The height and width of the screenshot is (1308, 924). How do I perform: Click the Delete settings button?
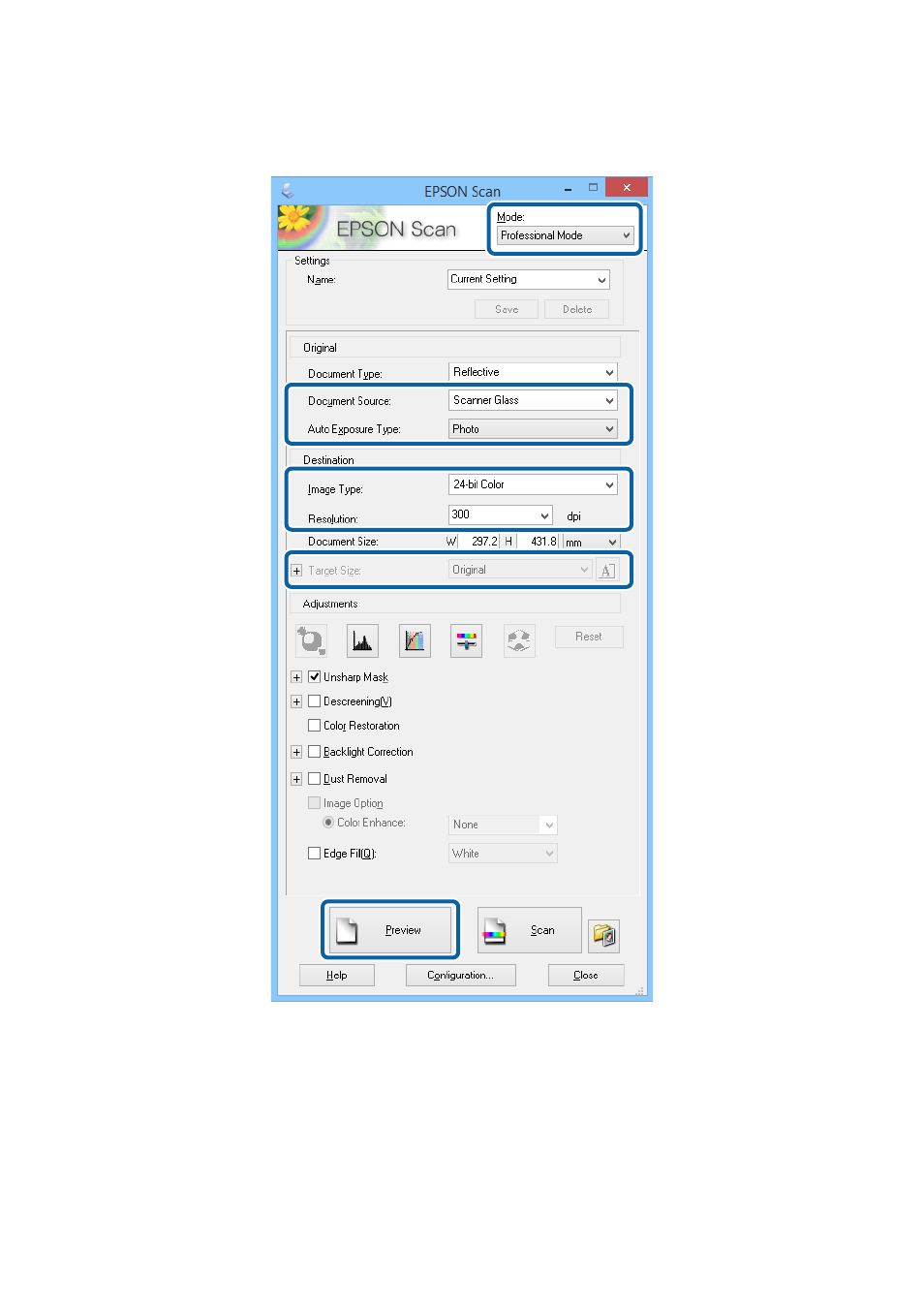point(577,309)
